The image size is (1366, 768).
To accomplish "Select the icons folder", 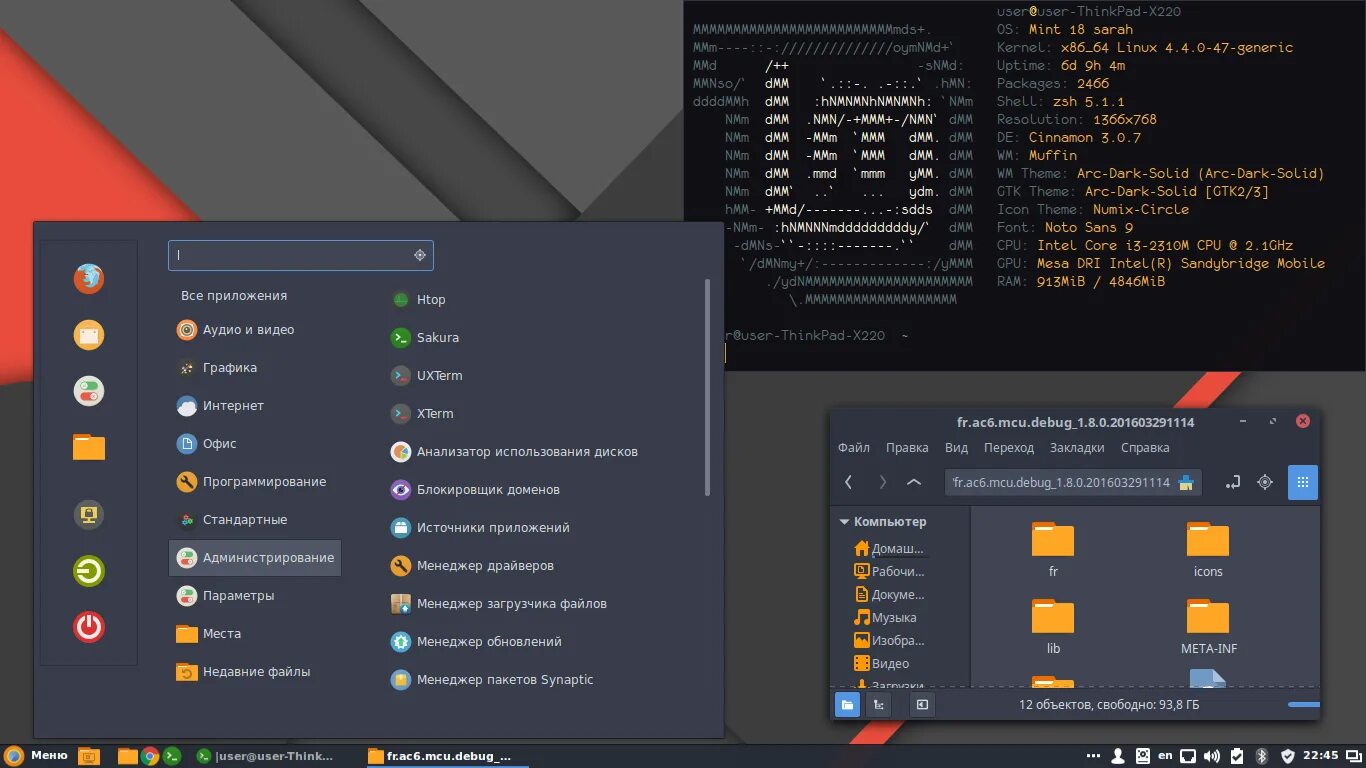I will coord(1208,550).
